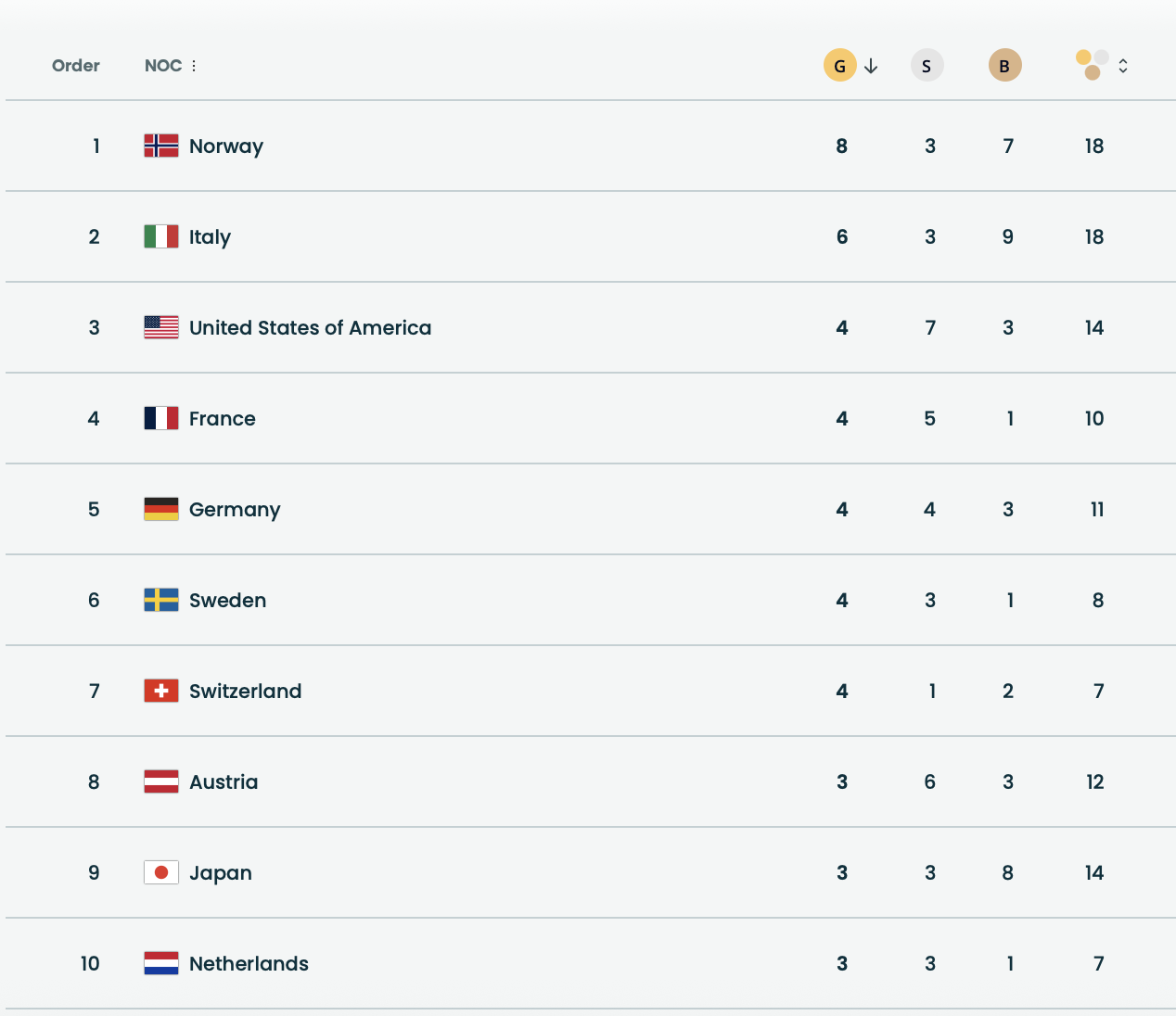The width and height of the screenshot is (1176, 1016).
Task: Click the silver medal column icon
Action: (x=927, y=66)
